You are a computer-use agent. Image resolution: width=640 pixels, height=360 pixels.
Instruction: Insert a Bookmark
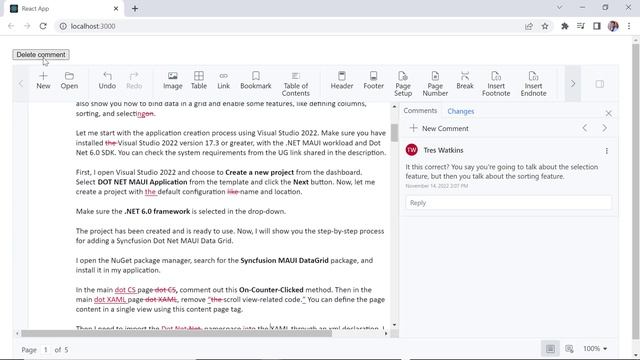click(x=256, y=80)
